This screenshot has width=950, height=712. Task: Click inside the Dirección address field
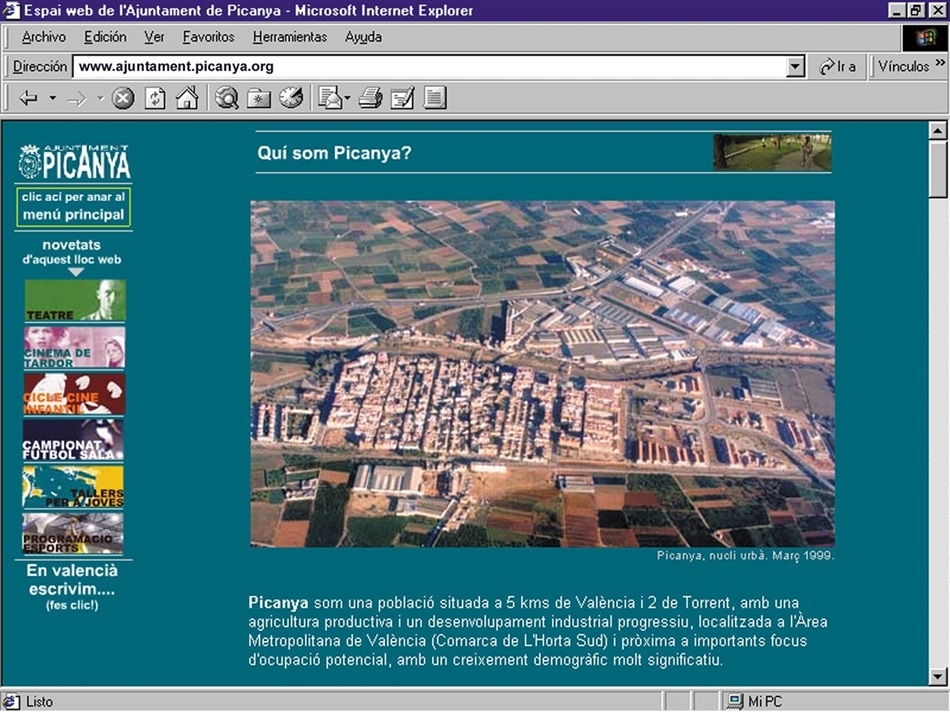pos(430,67)
